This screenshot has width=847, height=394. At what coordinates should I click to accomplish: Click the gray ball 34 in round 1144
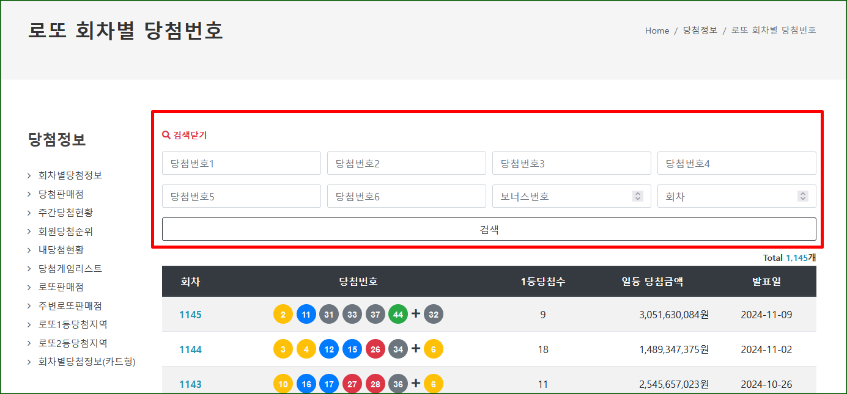coord(398,349)
